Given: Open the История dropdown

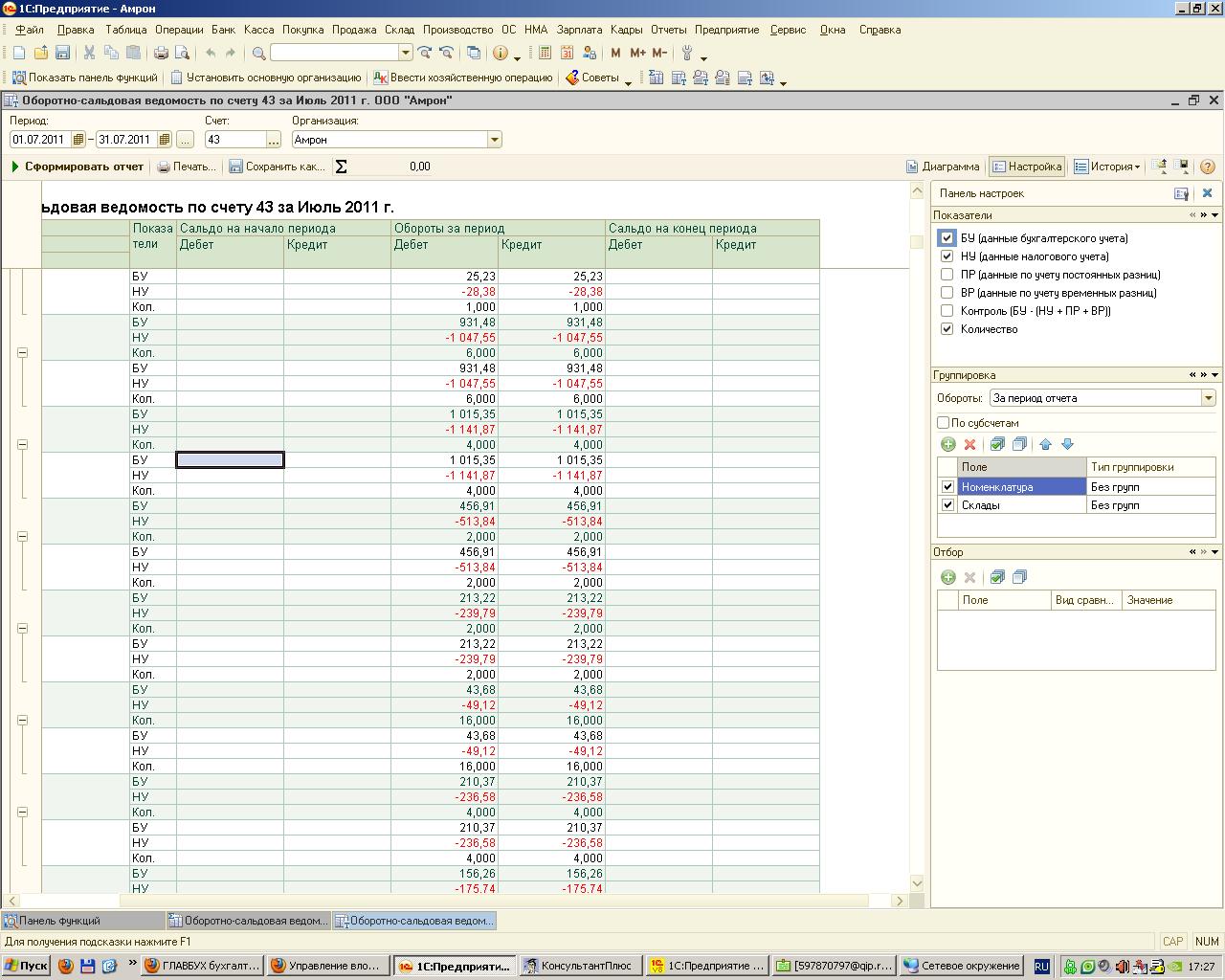Looking at the screenshot, I should tap(1108, 167).
